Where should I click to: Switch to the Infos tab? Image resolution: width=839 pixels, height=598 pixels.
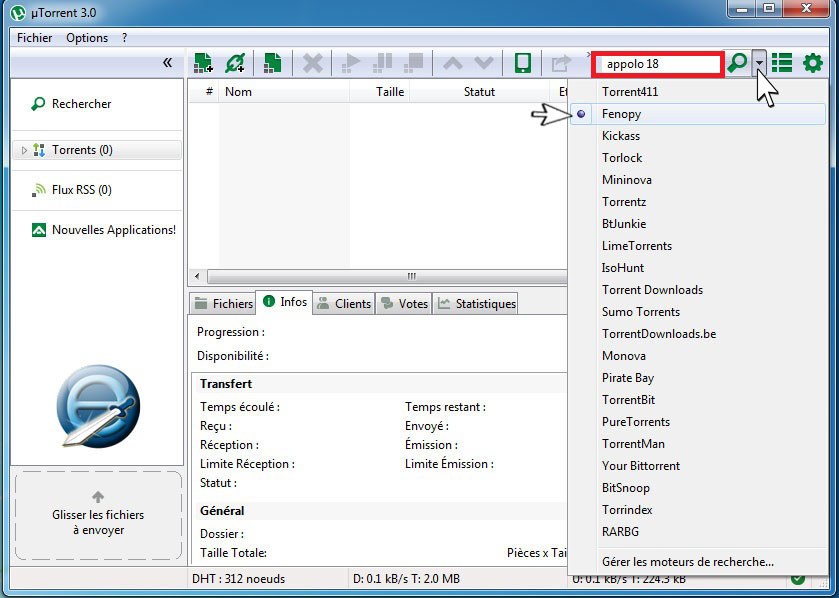point(284,302)
